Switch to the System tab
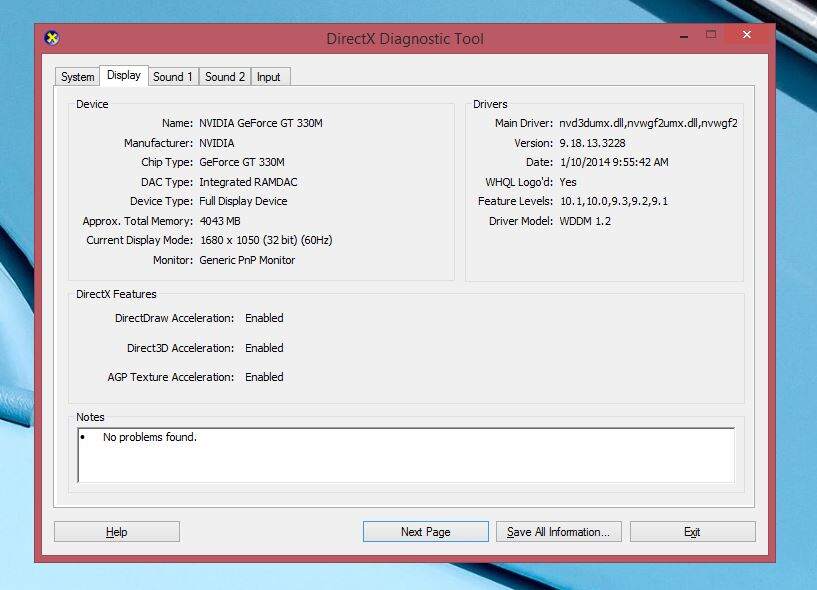The height and width of the screenshot is (590, 817). tap(77, 77)
